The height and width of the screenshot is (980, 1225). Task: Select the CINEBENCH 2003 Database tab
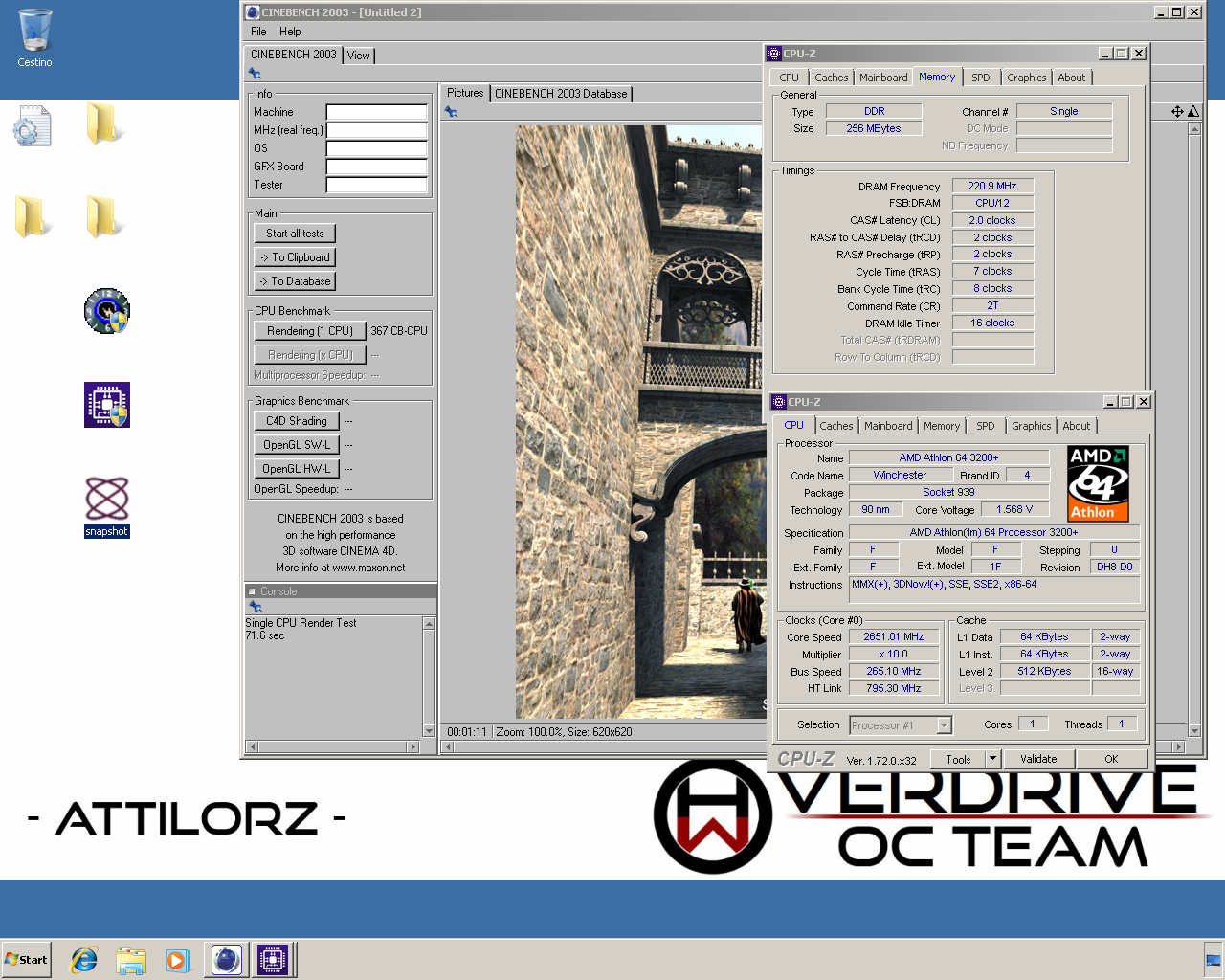coord(561,94)
